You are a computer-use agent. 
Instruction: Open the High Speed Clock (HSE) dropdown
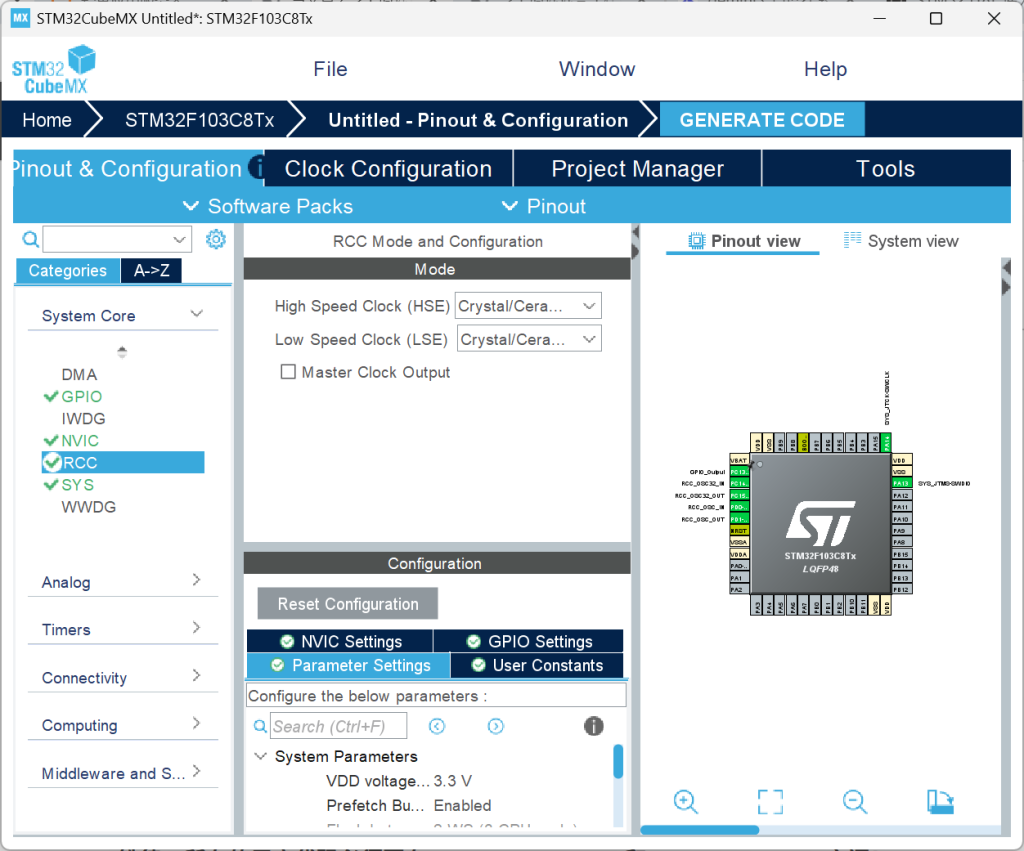coord(527,306)
